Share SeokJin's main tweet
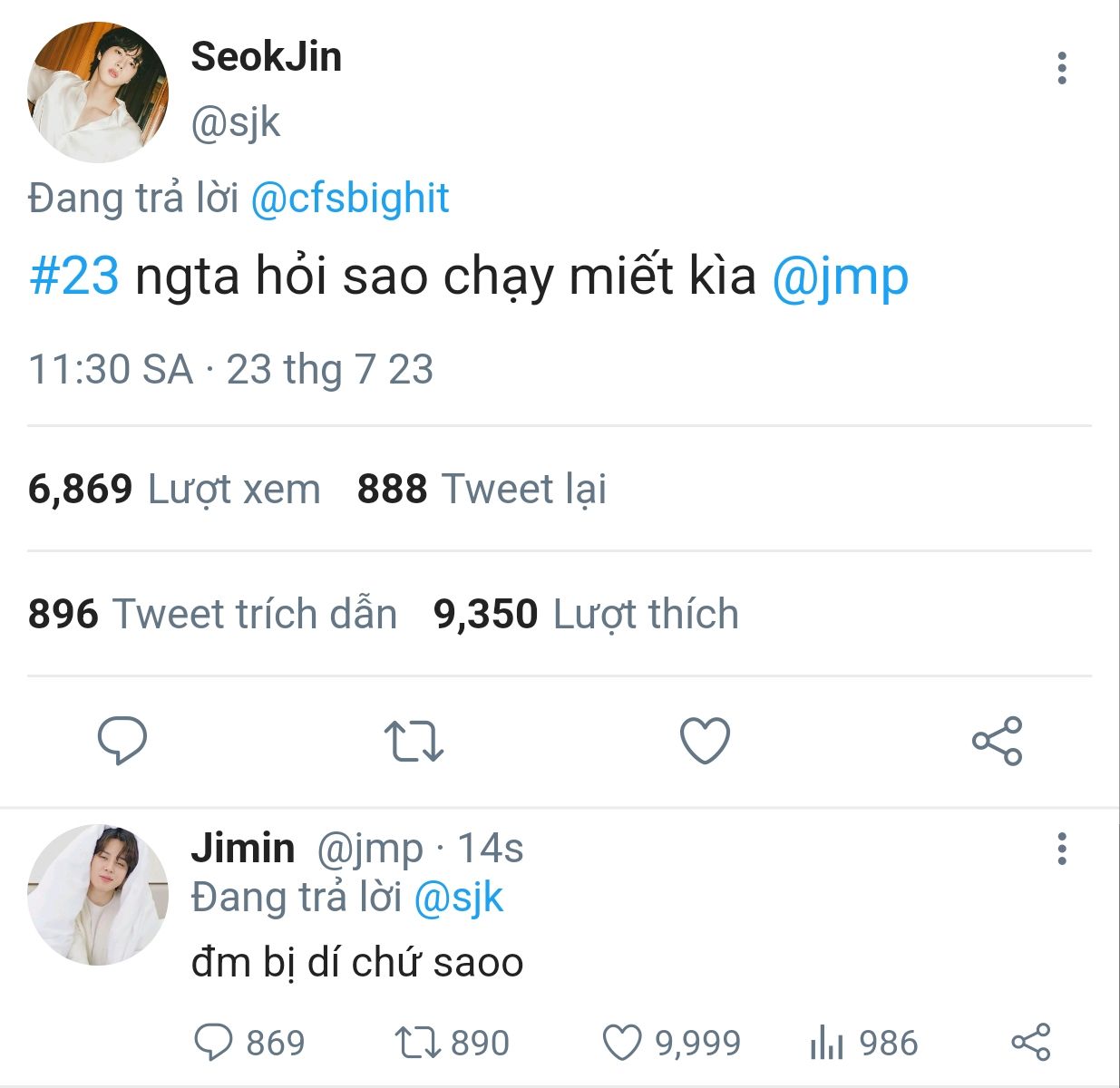The height and width of the screenshot is (1088, 1120). click(997, 740)
